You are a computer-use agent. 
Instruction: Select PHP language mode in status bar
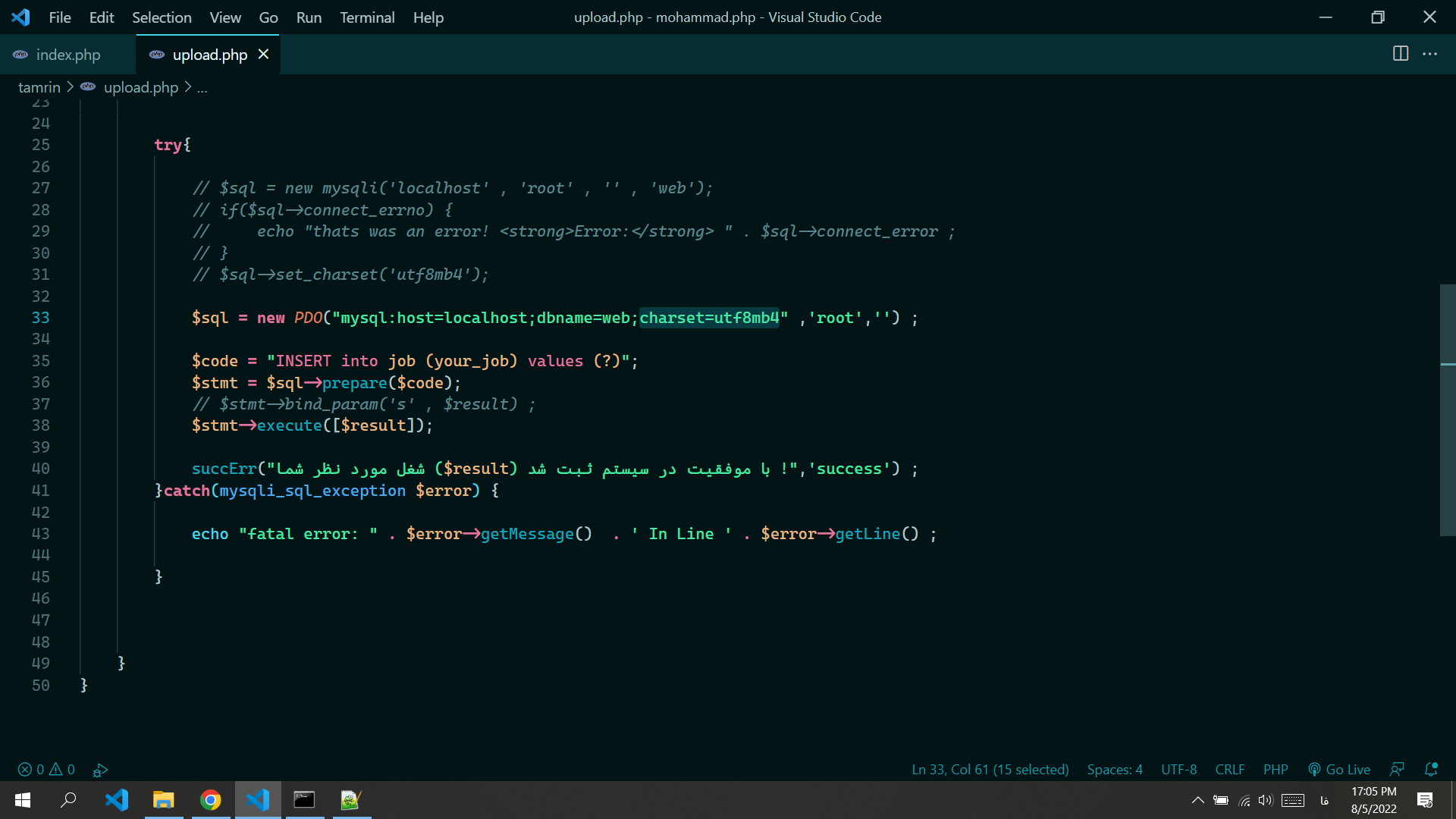[x=1276, y=770]
